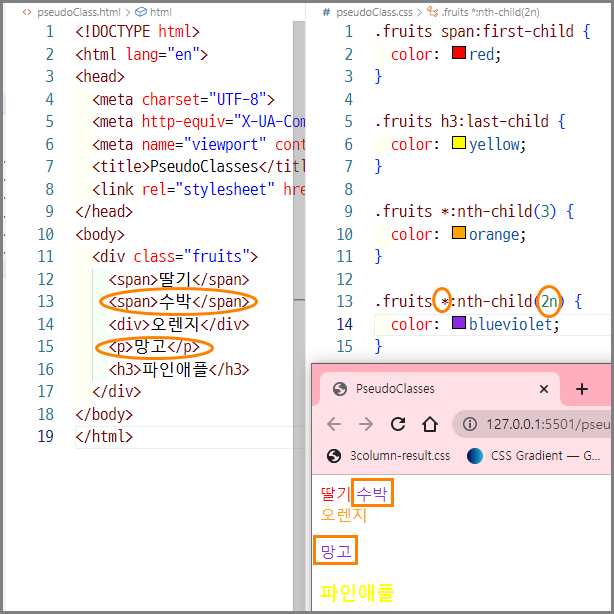Click the purple 망고 text in browser
The image size is (614, 614).
tap(336, 551)
